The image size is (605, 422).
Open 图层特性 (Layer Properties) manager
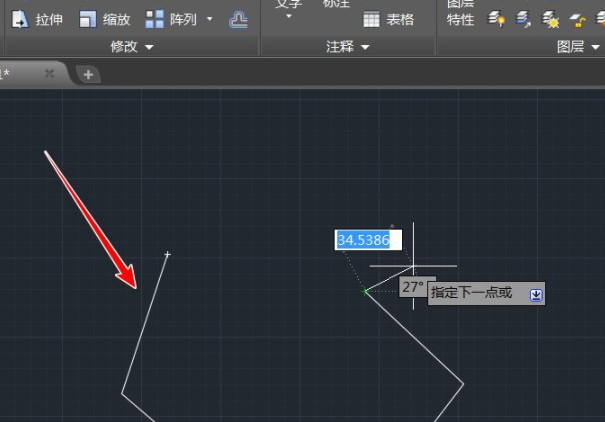[x=460, y=14]
